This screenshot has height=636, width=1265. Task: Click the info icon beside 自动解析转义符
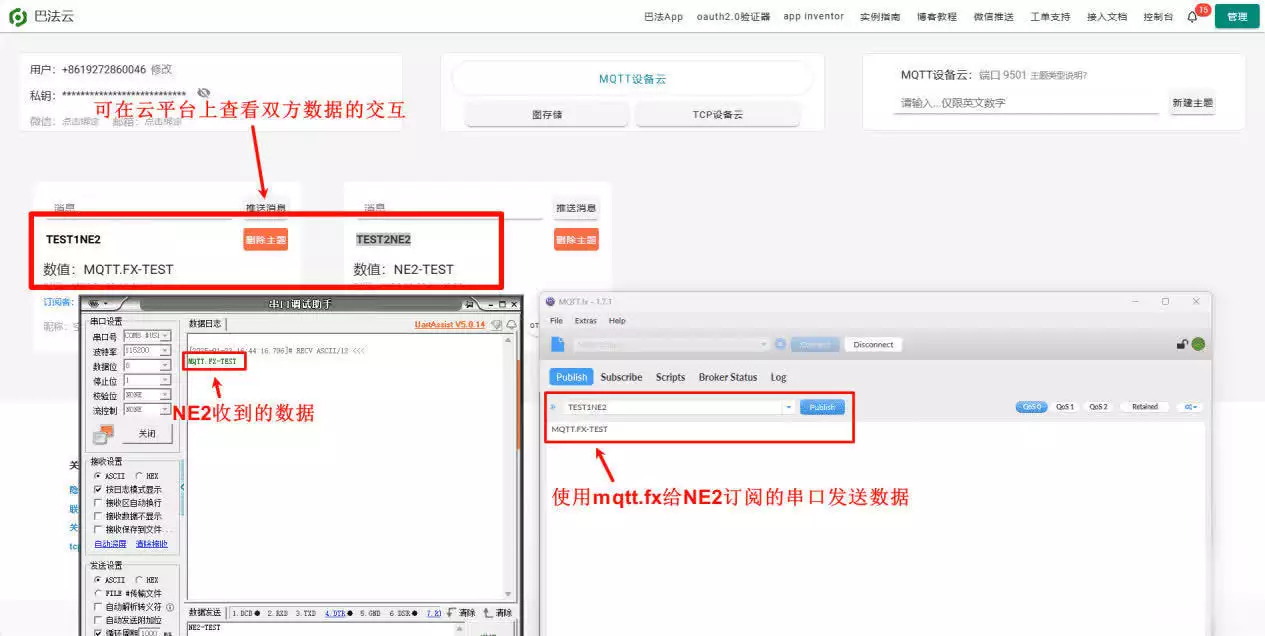coord(169,607)
